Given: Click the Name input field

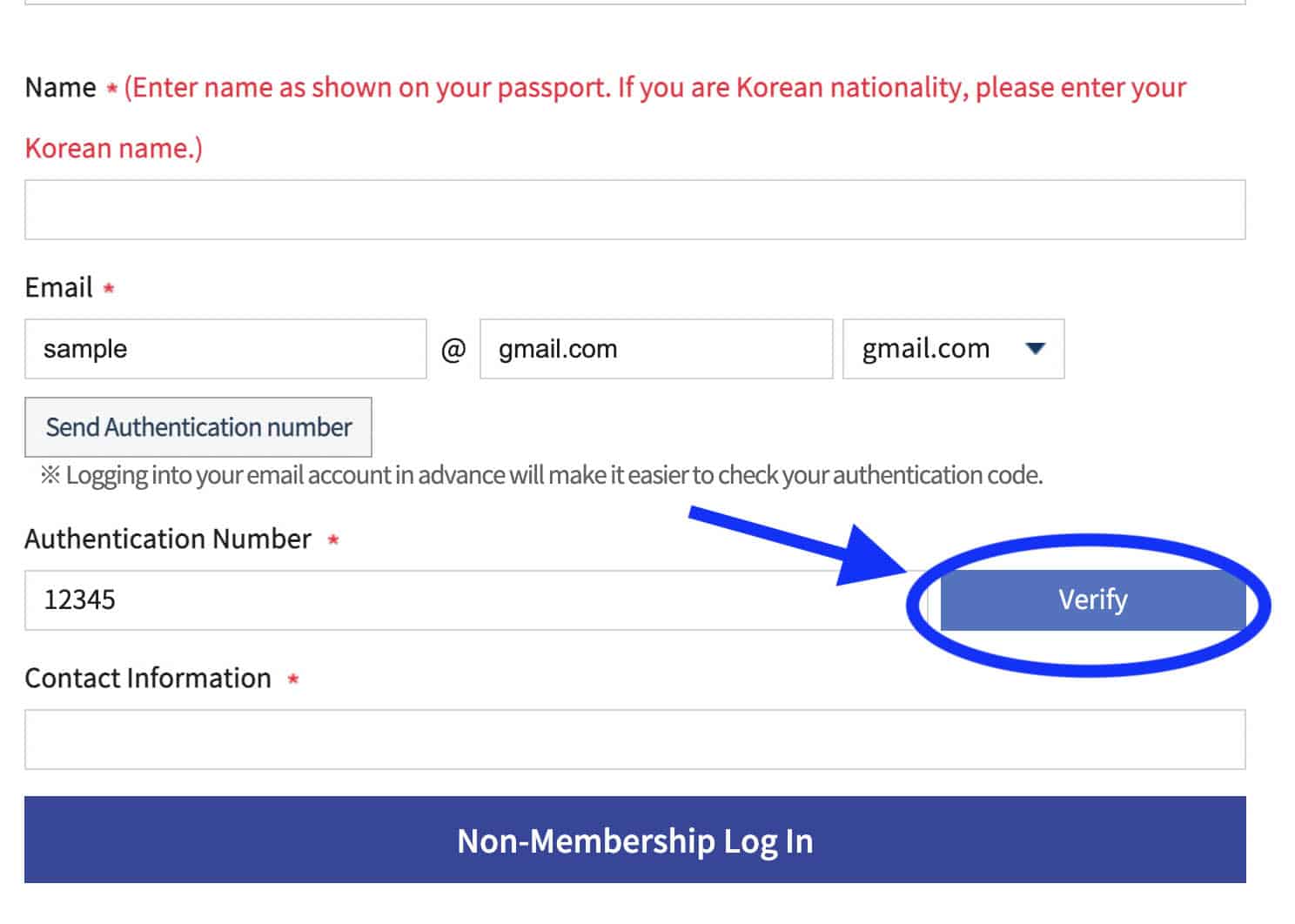Looking at the screenshot, I should (x=634, y=210).
